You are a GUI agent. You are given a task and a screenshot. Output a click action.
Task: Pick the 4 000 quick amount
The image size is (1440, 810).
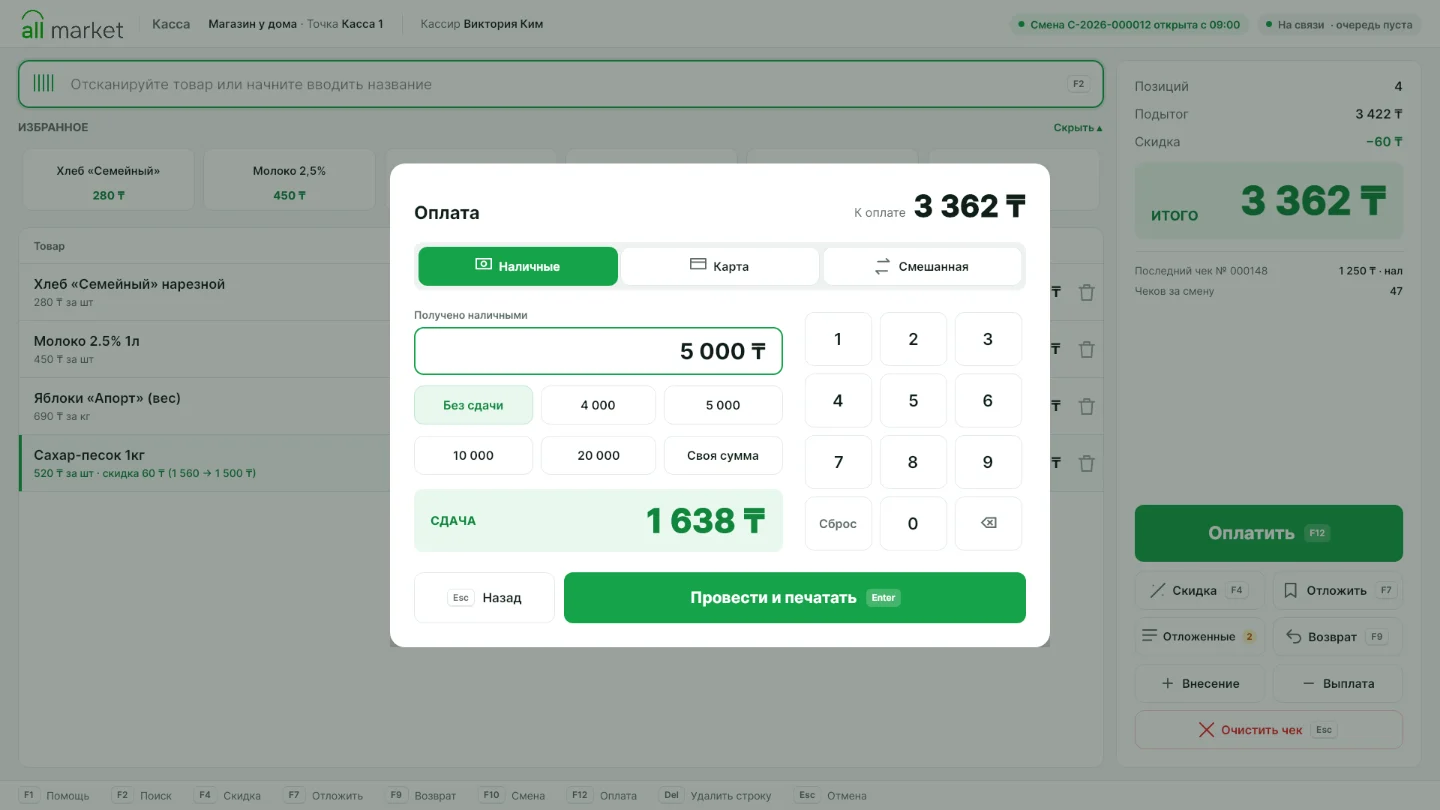(598, 405)
